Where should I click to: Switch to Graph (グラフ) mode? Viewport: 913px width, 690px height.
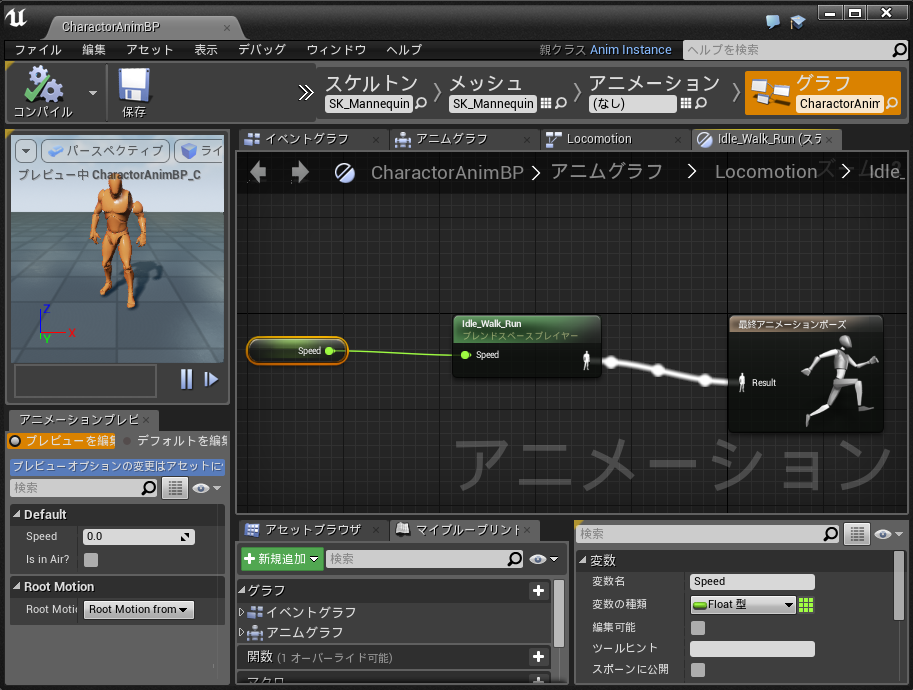point(823,93)
